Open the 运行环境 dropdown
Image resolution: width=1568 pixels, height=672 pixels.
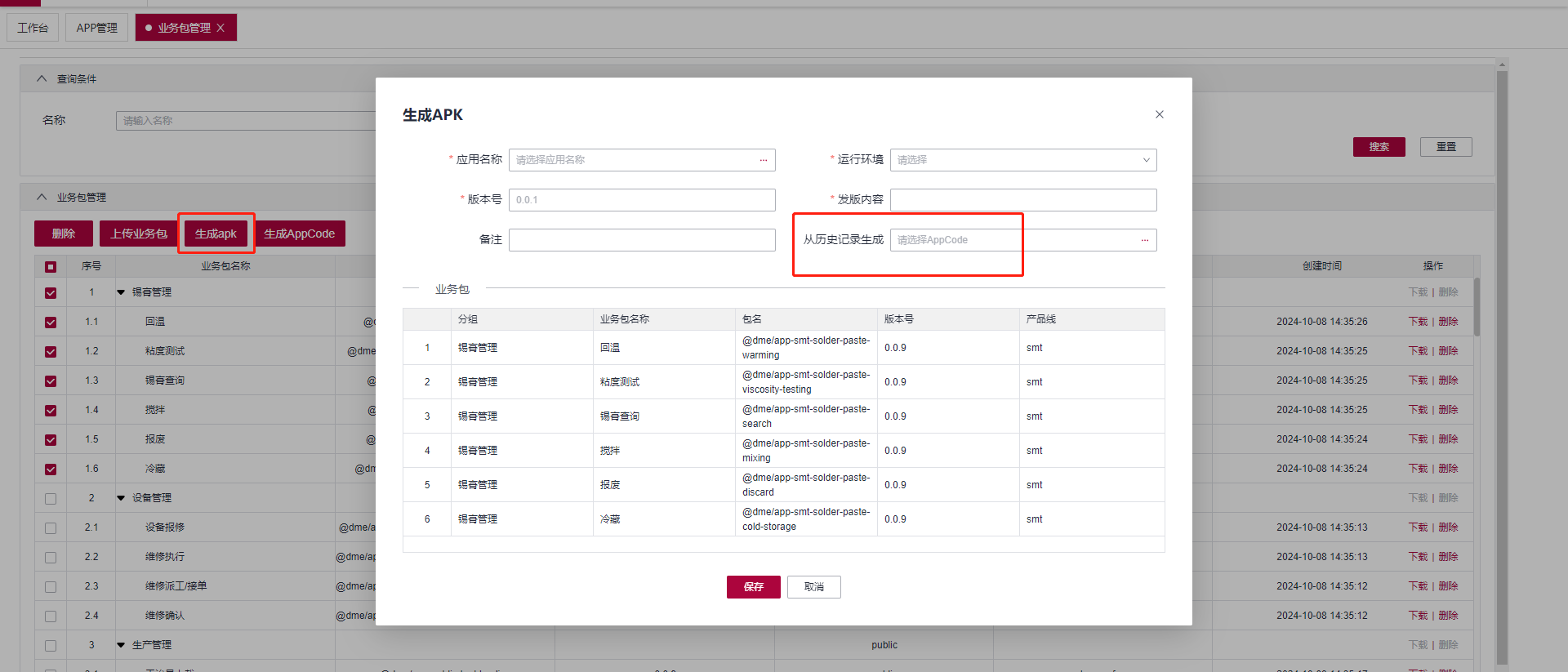[1022, 160]
